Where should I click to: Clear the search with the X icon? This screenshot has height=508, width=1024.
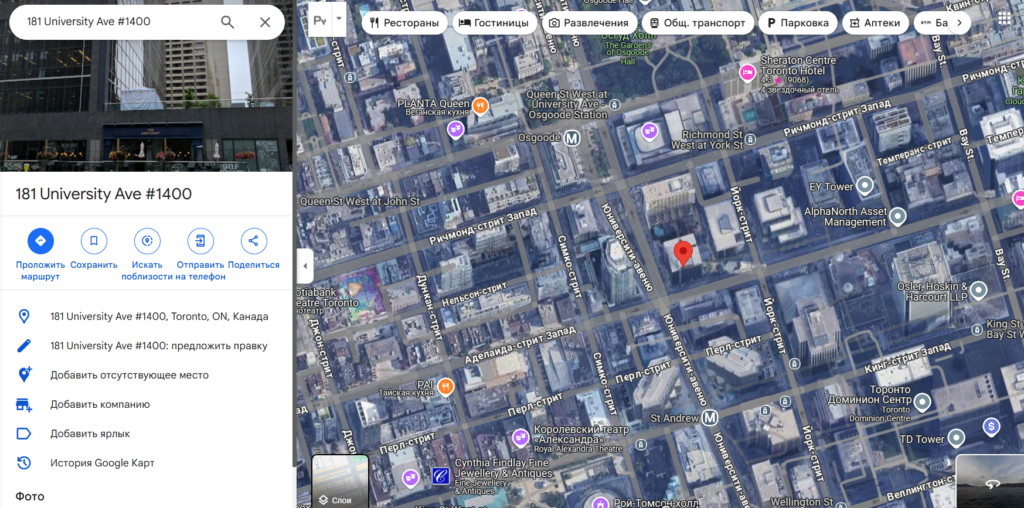tap(265, 22)
